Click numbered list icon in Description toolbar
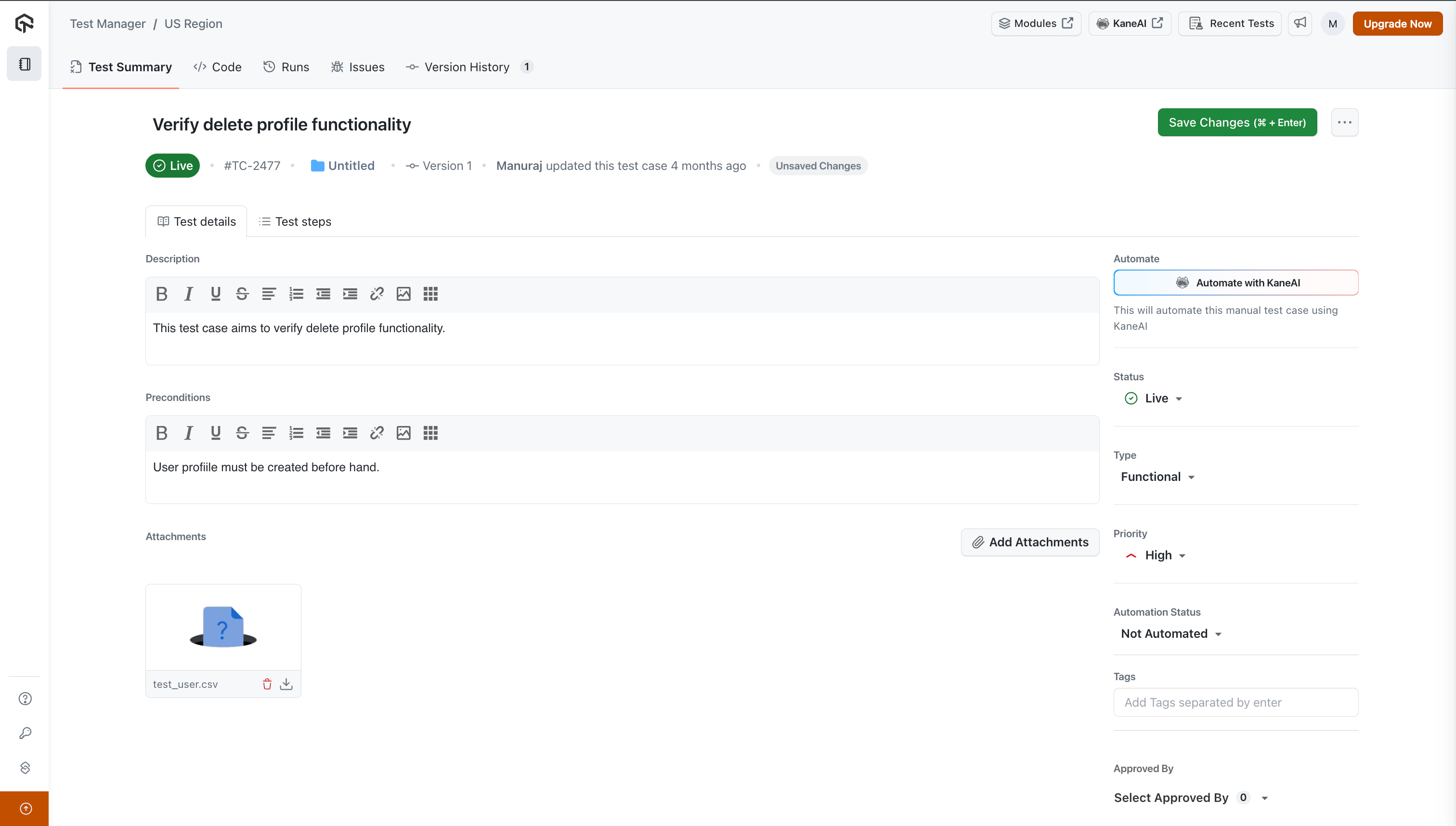The image size is (1456, 826). [296, 294]
